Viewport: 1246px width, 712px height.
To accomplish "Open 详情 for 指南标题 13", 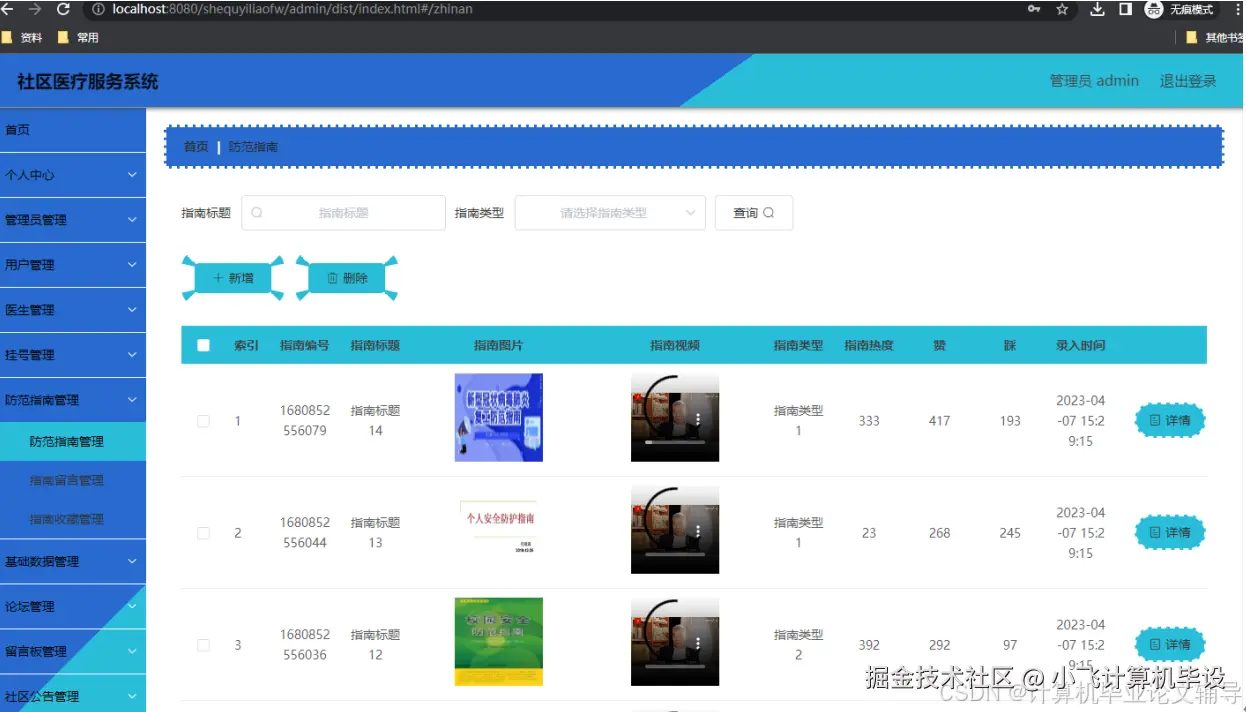I will point(1170,533).
